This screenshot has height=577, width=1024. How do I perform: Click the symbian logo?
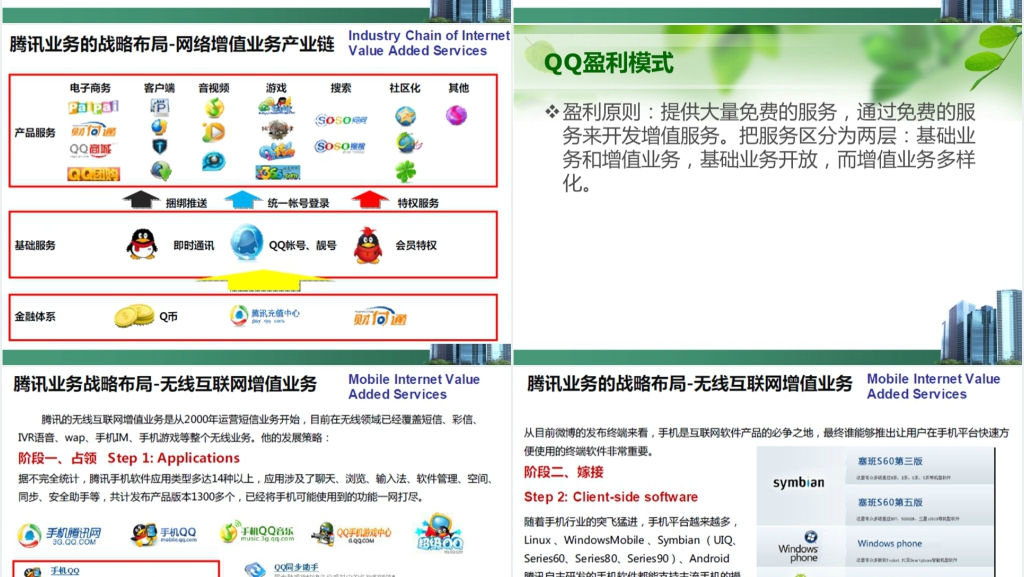point(798,482)
